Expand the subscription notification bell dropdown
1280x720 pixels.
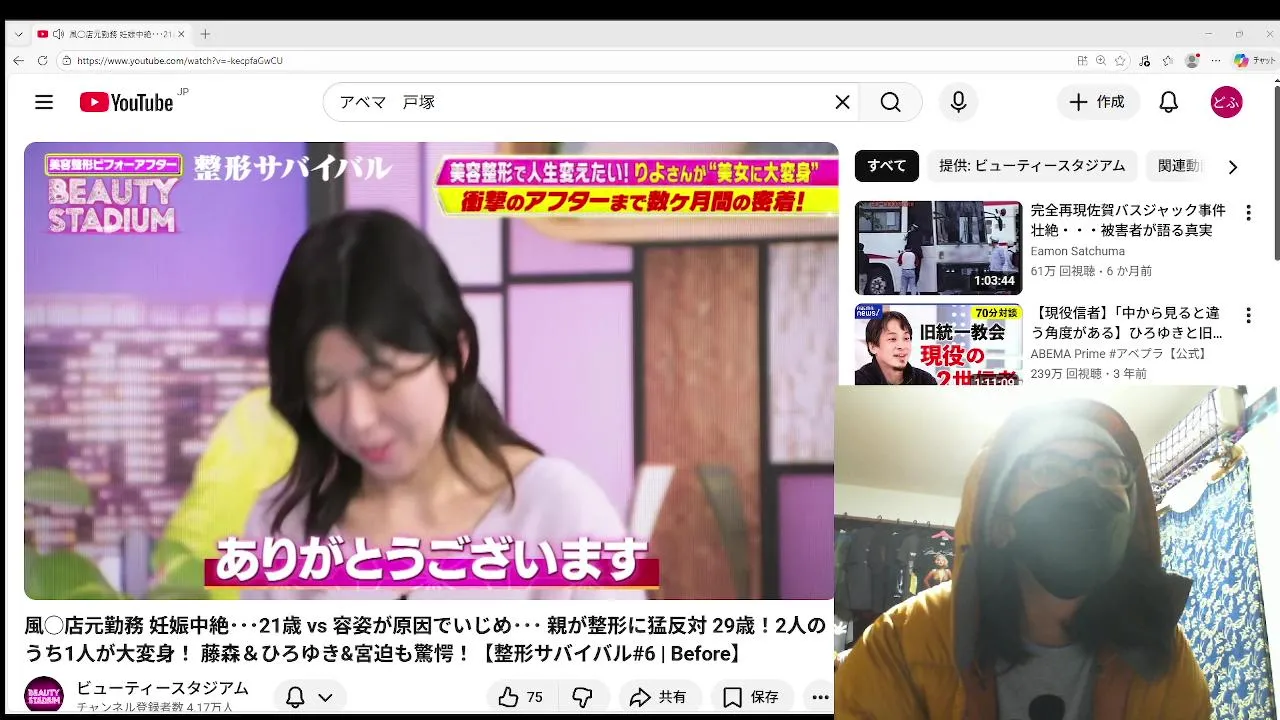coord(308,697)
